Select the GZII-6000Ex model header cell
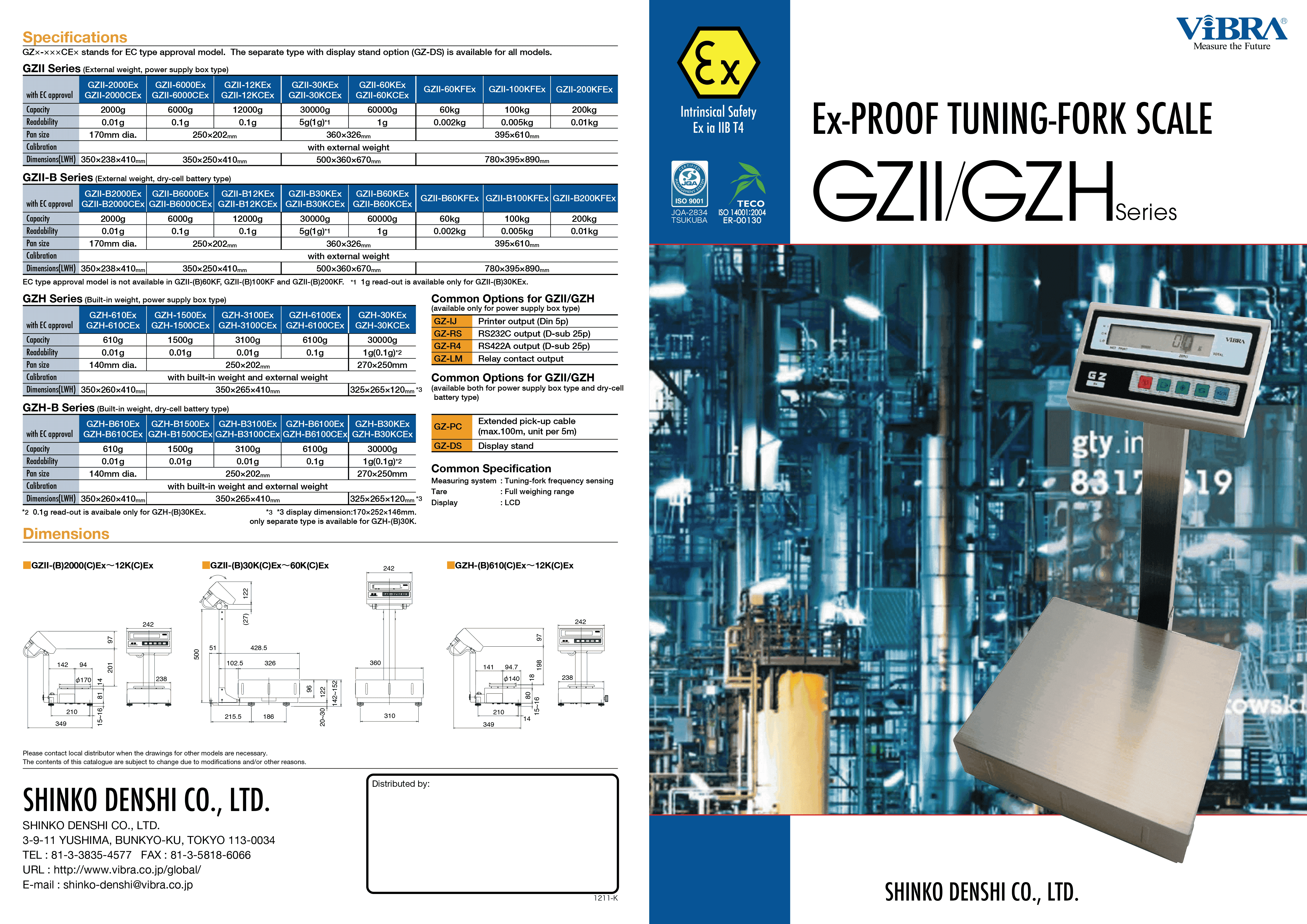The width and height of the screenshot is (1307, 924). point(180,90)
